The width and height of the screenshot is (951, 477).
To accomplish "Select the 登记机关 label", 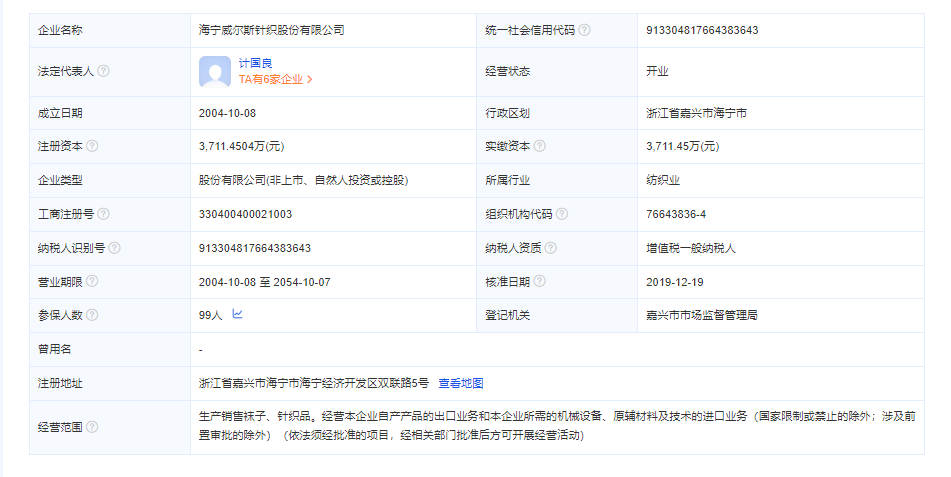I will (507, 316).
